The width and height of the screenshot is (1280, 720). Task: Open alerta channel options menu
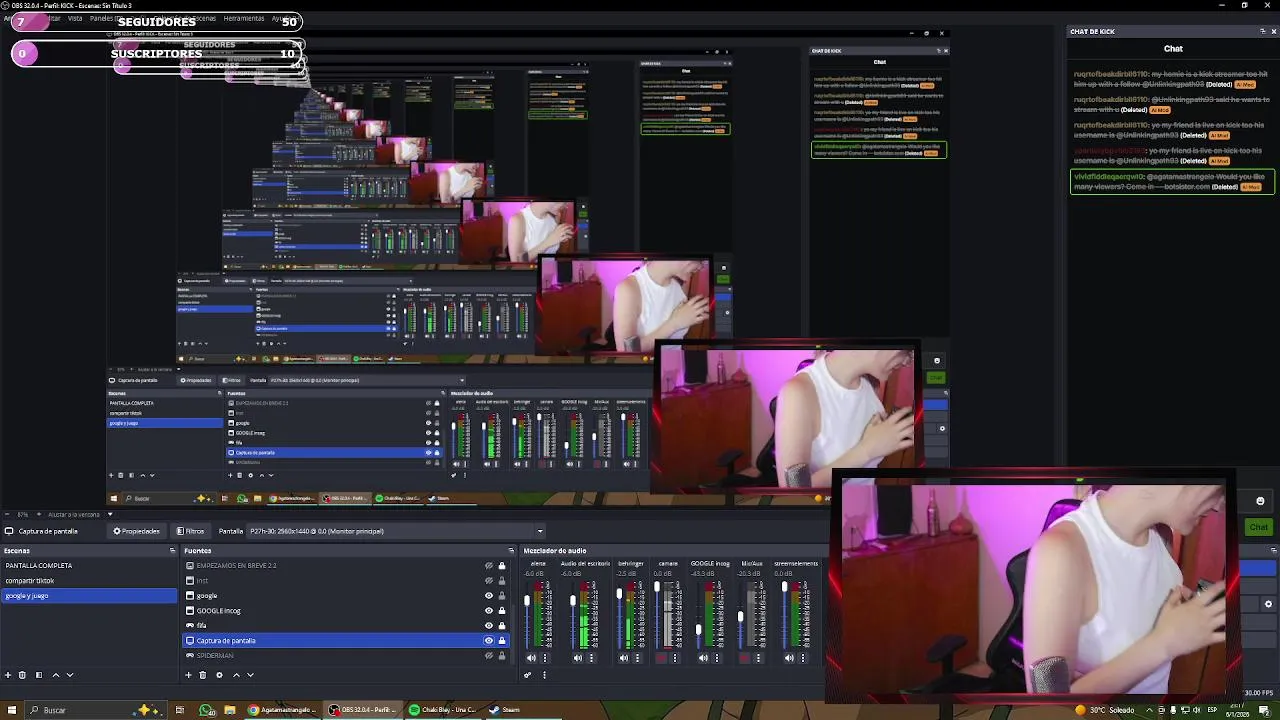(x=545, y=658)
